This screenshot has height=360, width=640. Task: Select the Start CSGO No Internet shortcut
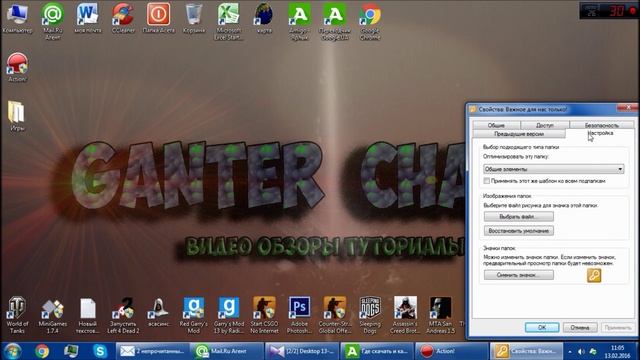click(264, 315)
